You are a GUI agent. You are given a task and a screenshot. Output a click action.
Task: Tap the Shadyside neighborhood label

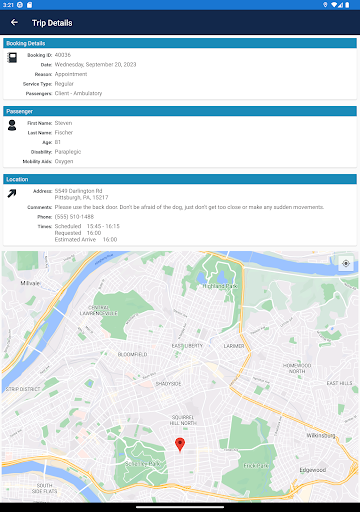[x=168, y=384]
